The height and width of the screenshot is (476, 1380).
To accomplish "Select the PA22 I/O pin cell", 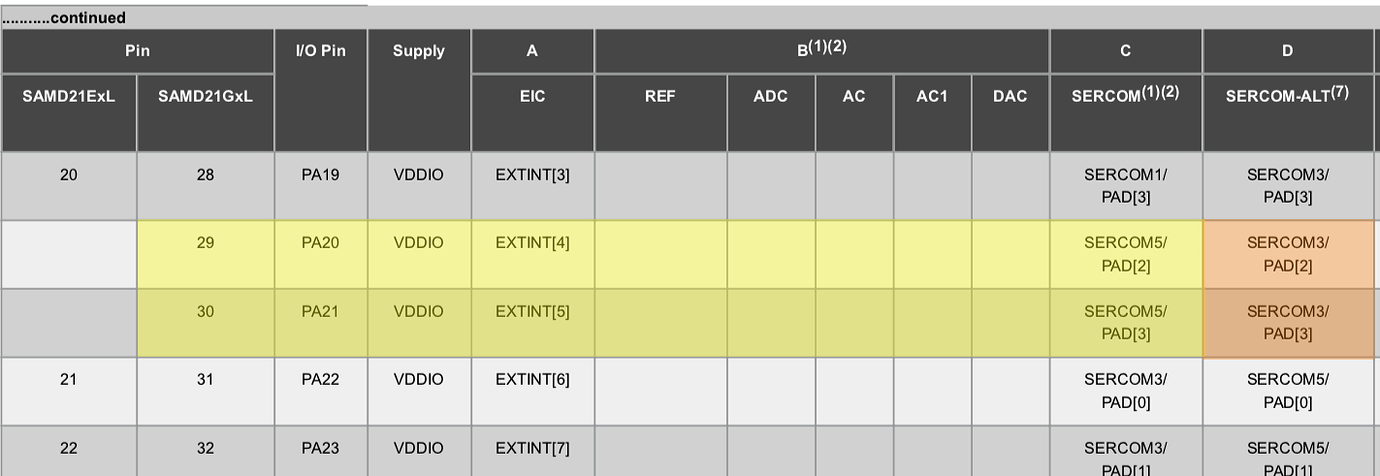I will click(x=320, y=379).
